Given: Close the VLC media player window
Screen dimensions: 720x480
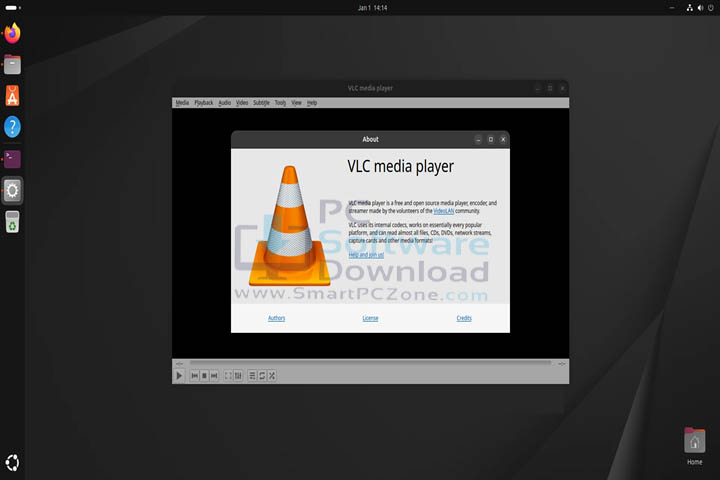Looking at the screenshot, I should [x=562, y=88].
